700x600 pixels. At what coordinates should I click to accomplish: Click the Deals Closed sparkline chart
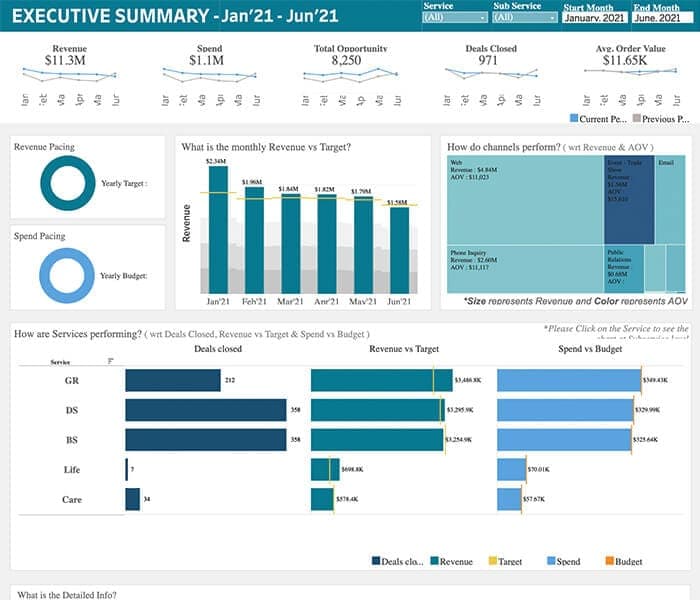(491, 74)
